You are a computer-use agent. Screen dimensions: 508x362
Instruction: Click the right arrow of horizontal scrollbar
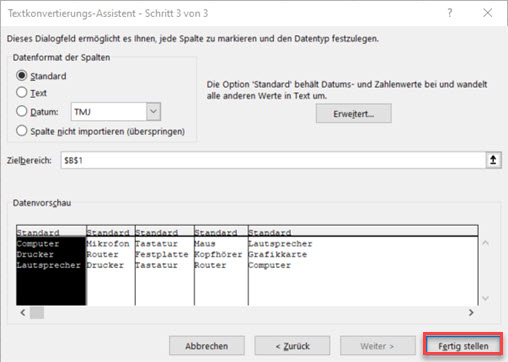(471, 313)
